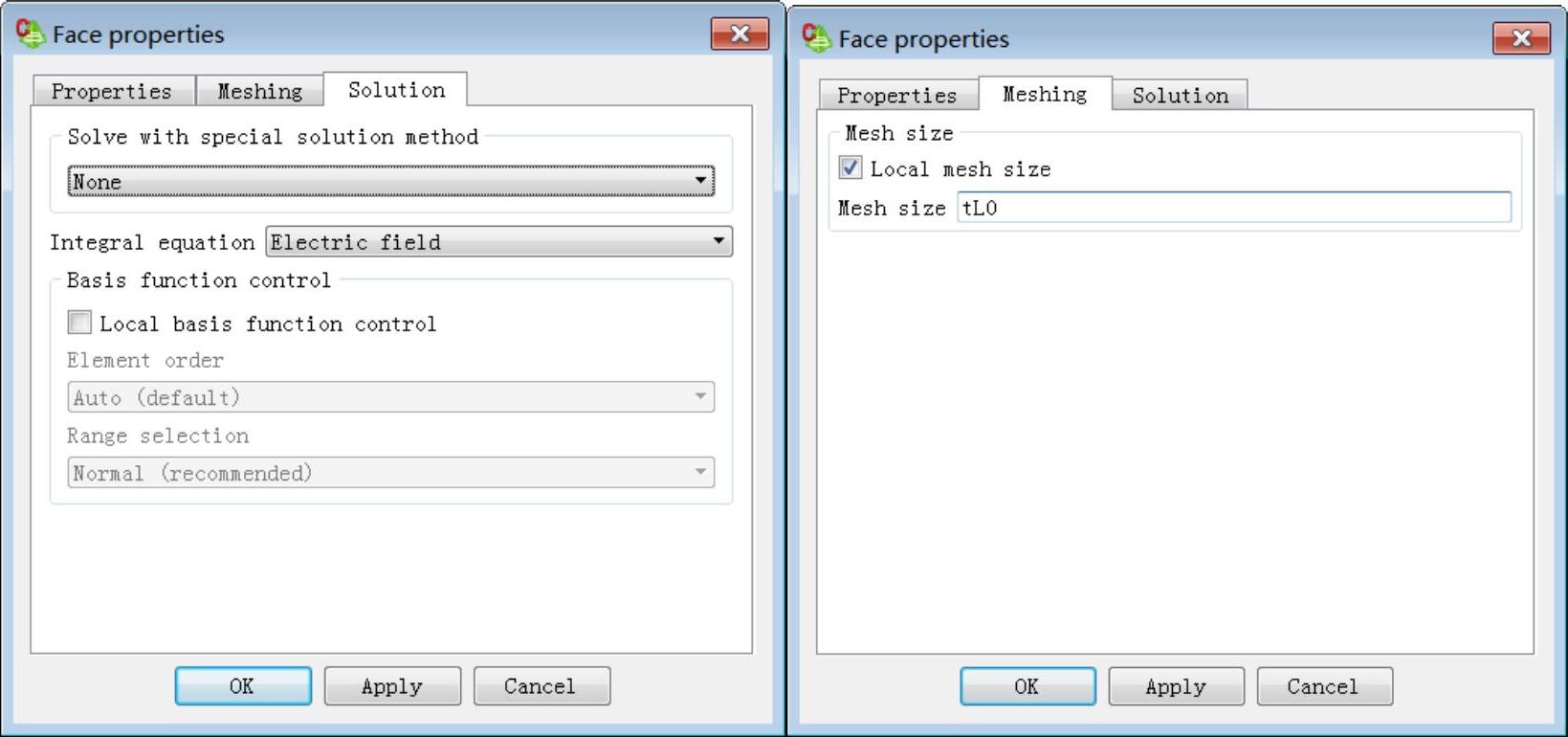Expand the Integral equation Electric field dropdown
The width and height of the screenshot is (1568, 737).
pos(498,241)
